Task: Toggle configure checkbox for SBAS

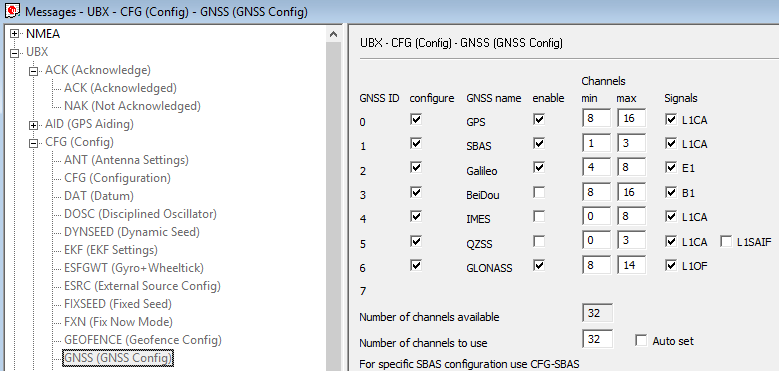Action: (416, 144)
